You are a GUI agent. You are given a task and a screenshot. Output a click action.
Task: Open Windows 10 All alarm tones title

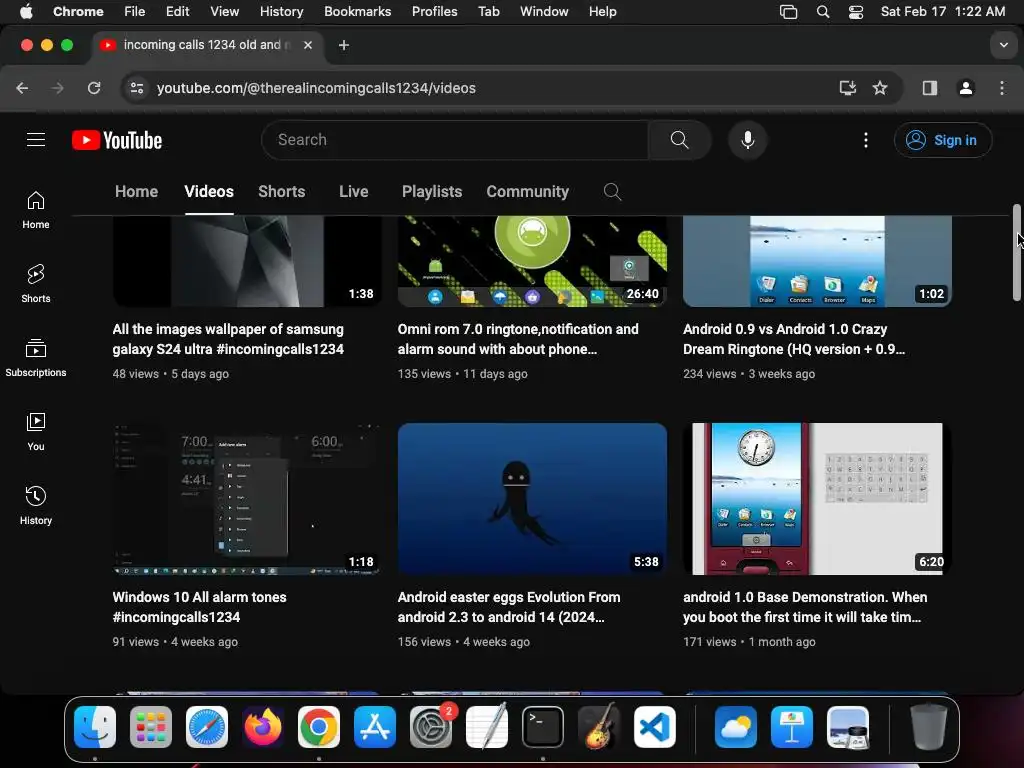point(199,607)
